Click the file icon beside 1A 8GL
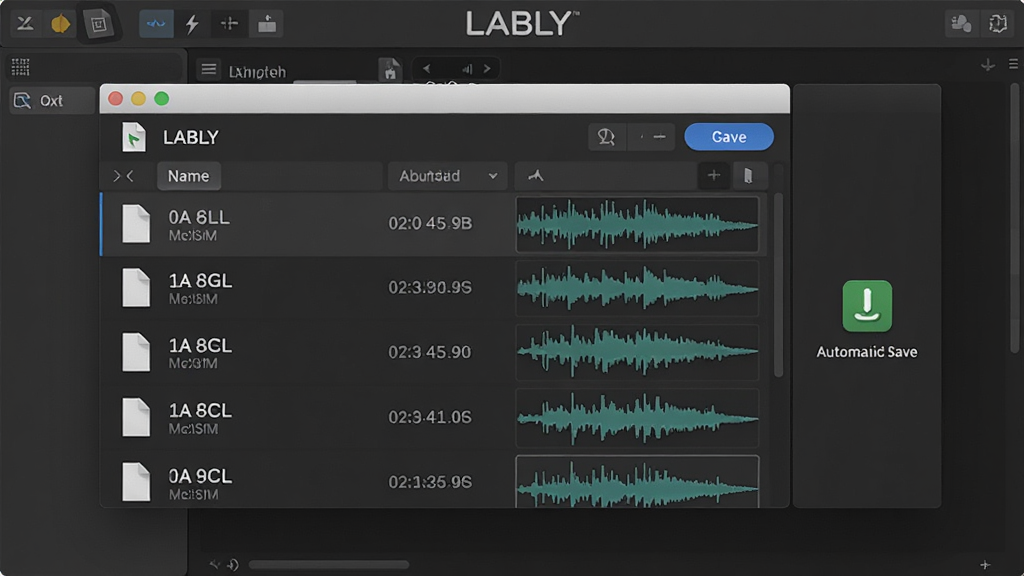1024x576 pixels. 136,288
